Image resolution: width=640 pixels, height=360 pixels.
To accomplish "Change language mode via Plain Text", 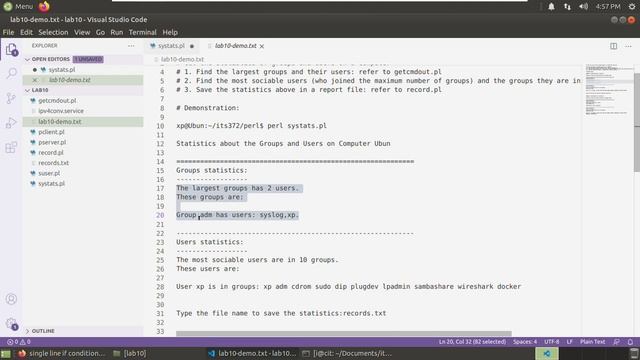I will pyautogui.click(x=593, y=342).
